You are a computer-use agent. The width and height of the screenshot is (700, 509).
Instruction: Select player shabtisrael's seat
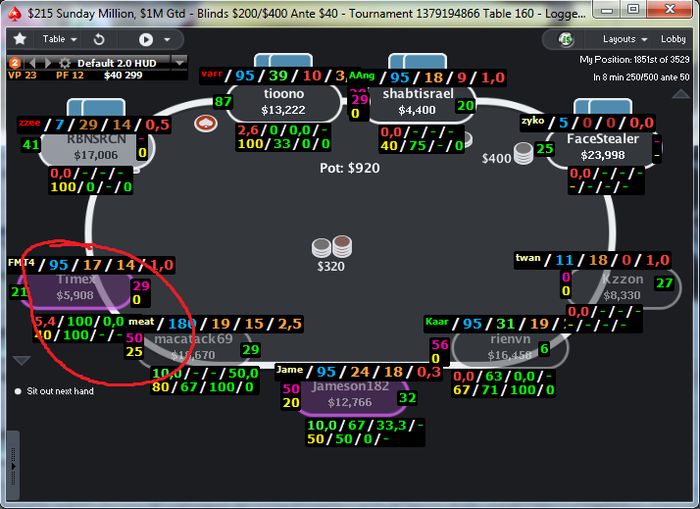click(417, 102)
